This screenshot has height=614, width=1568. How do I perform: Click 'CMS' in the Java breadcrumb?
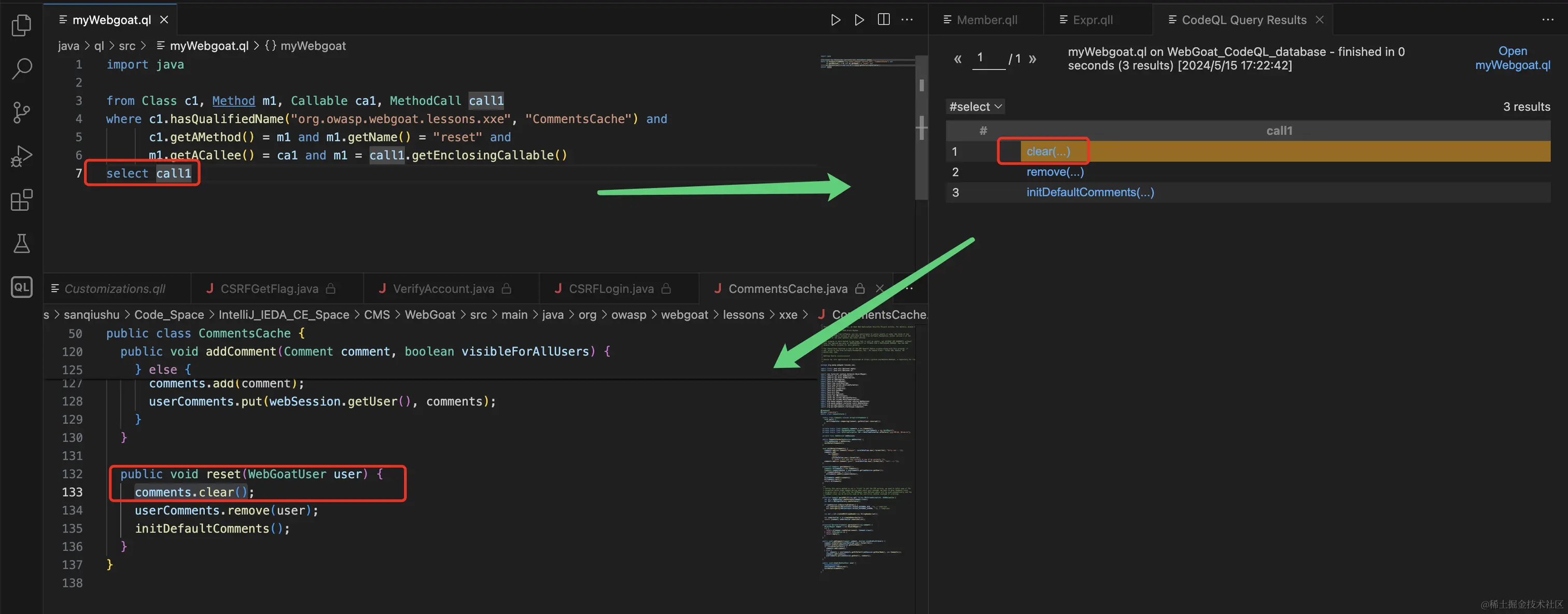coord(377,315)
